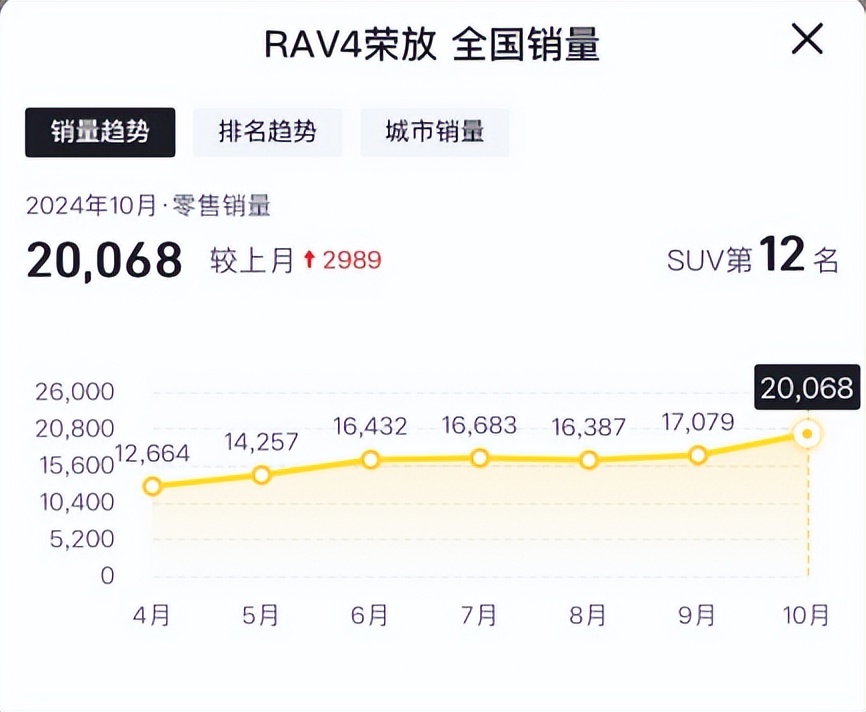Tap the 4月 x-axis label
Screen dimensions: 866x712
[x=152, y=614]
